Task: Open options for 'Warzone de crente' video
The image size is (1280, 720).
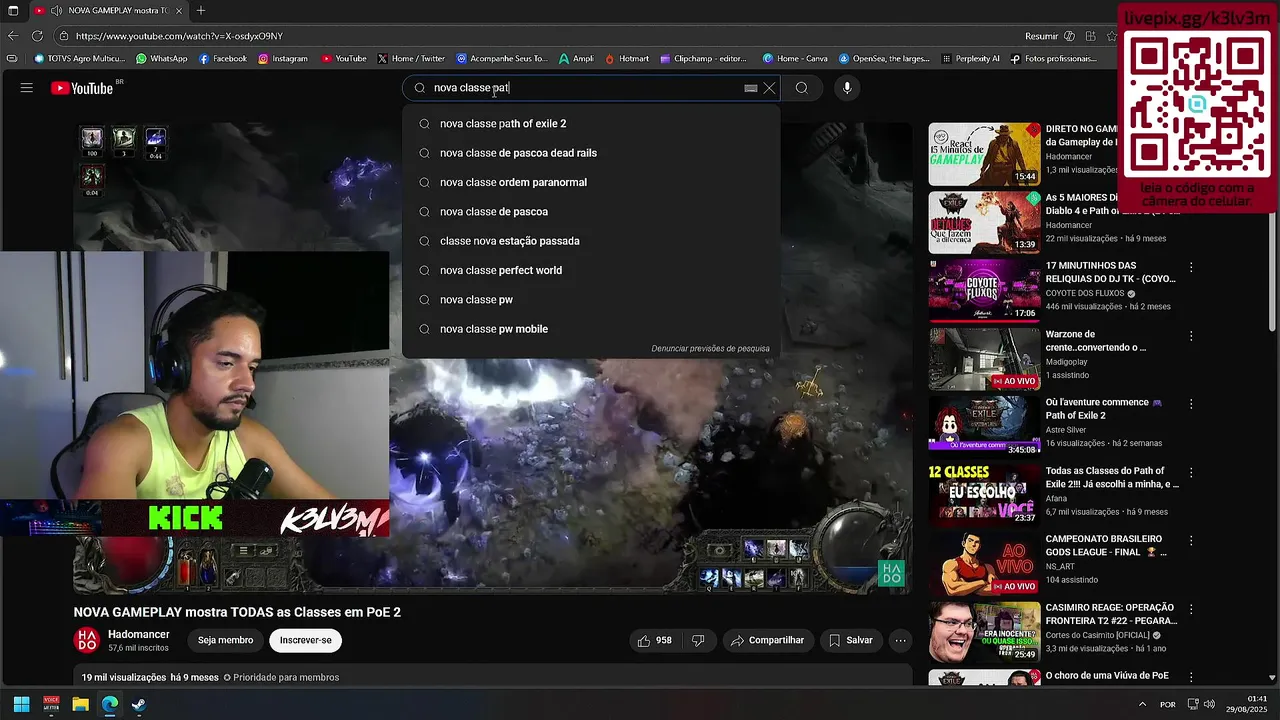Action: [x=1191, y=335]
